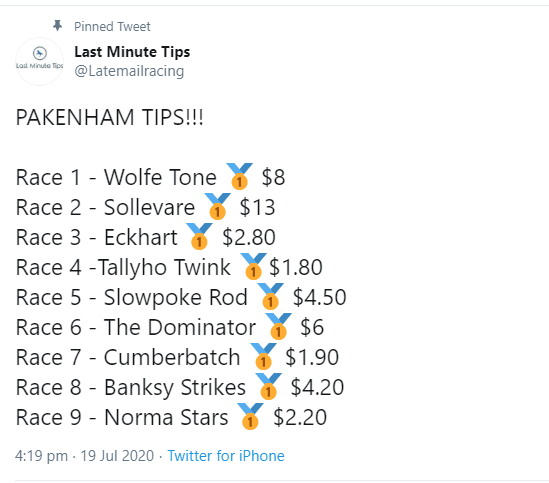Click the medal emoji next to Sollevare
The image size is (549, 483).
(x=217, y=206)
